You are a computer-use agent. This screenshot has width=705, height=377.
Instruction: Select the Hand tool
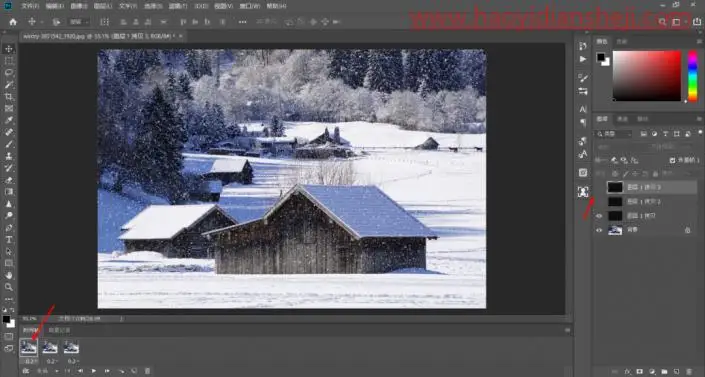(x=9, y=275)
